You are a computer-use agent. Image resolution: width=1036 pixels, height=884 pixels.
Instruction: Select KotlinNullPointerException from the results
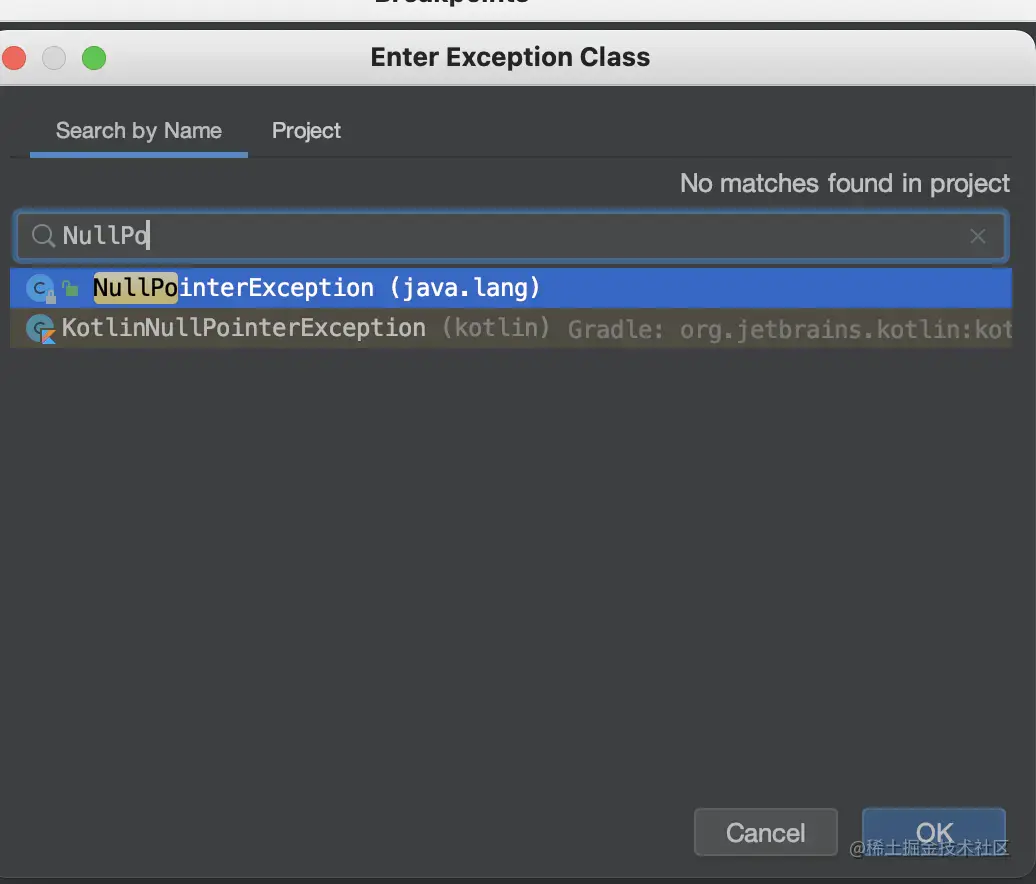[243, 328]
